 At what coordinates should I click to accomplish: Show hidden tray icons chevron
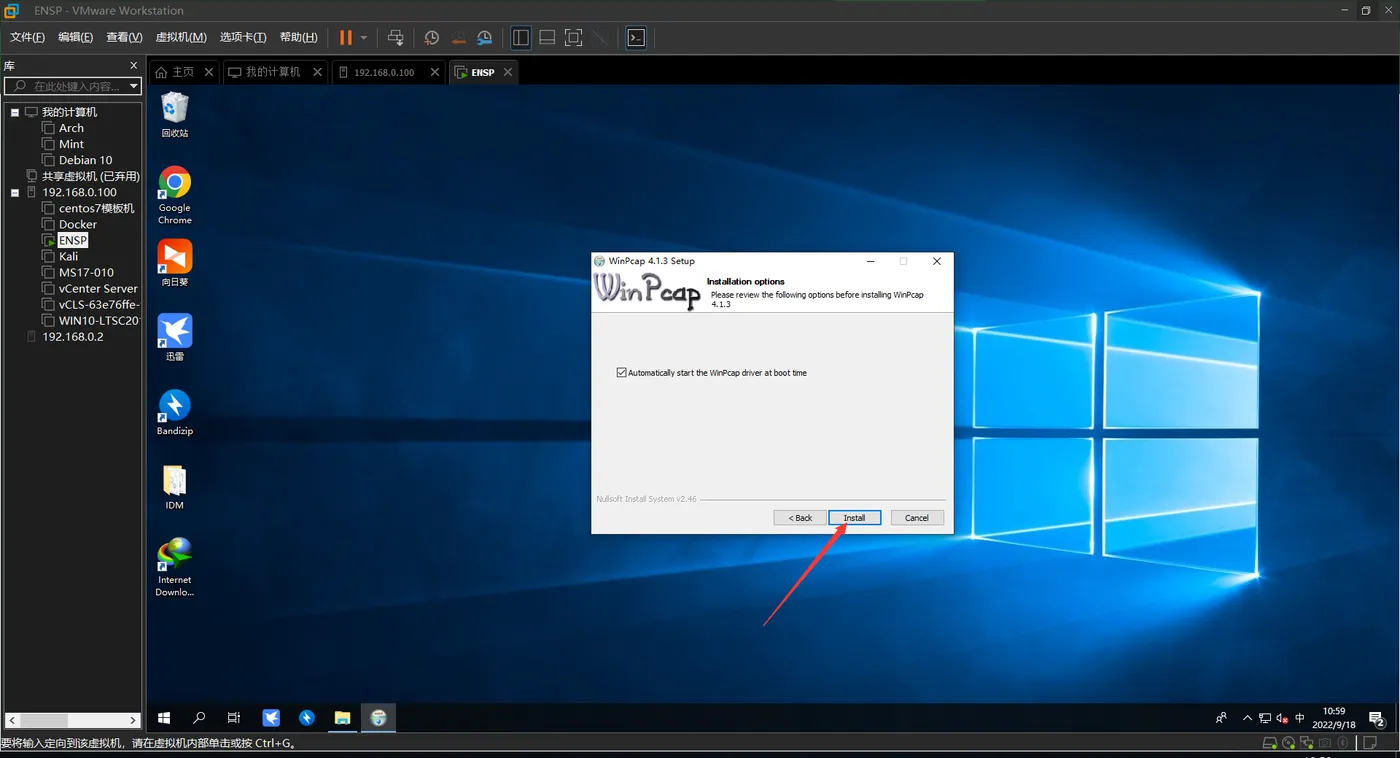1247,718
